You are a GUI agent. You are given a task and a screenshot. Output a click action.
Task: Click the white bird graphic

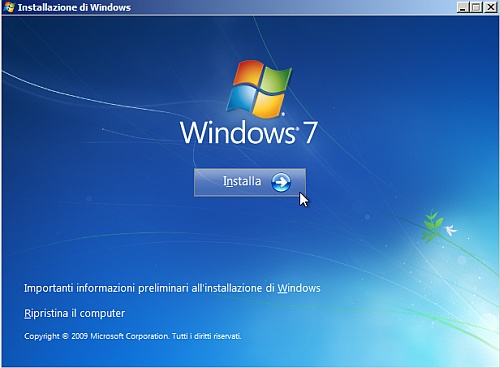click(x=450, y=230)
